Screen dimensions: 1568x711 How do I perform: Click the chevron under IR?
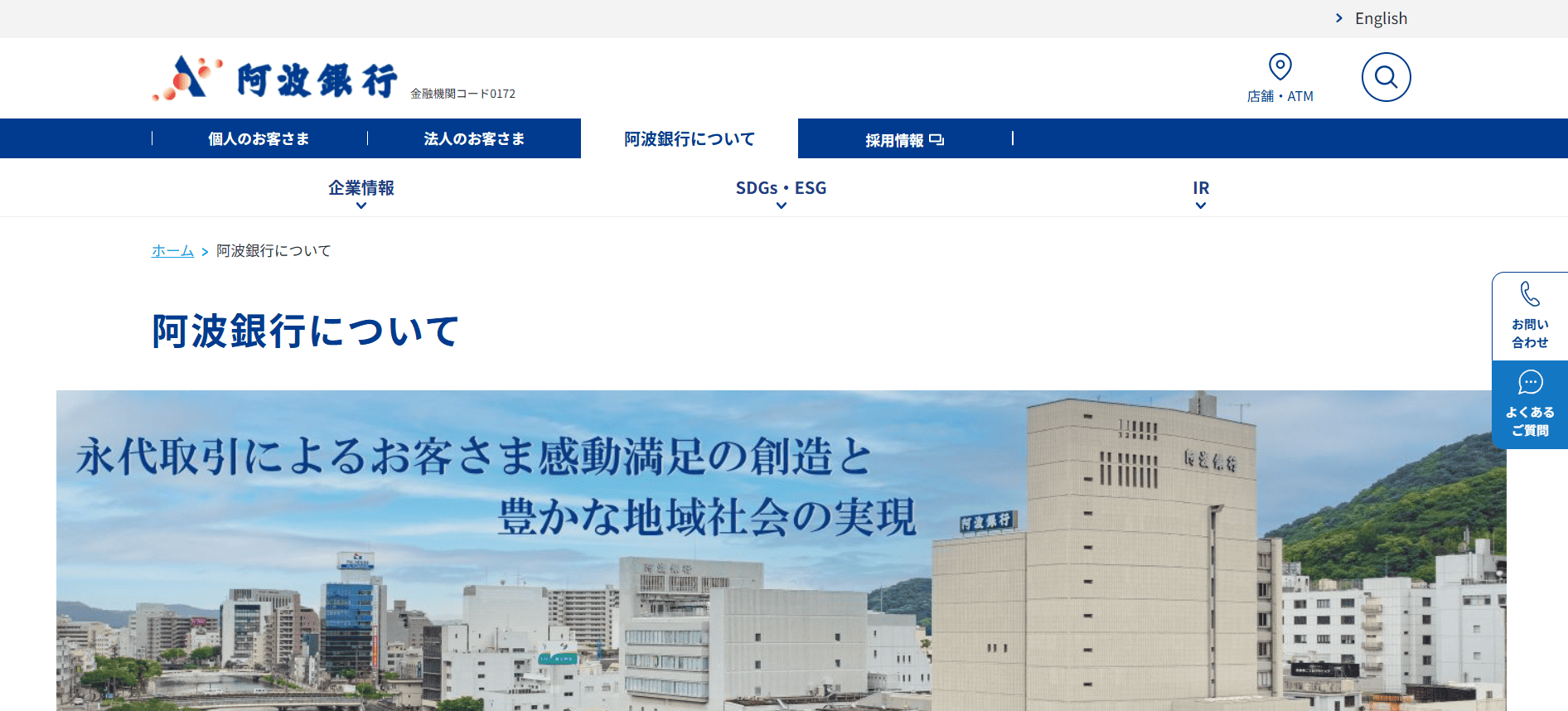click(1201, 206)
